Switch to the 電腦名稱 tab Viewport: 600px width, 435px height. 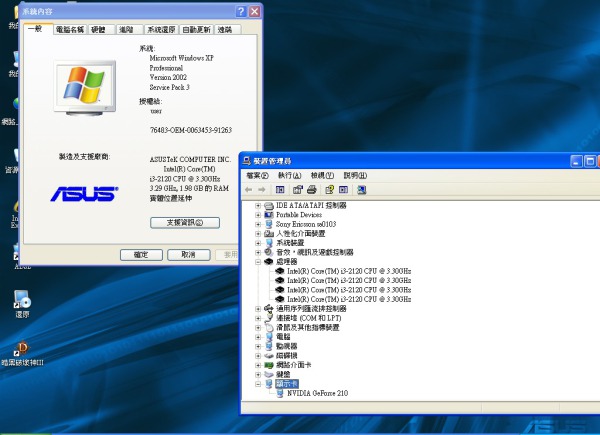click(70, 29)
